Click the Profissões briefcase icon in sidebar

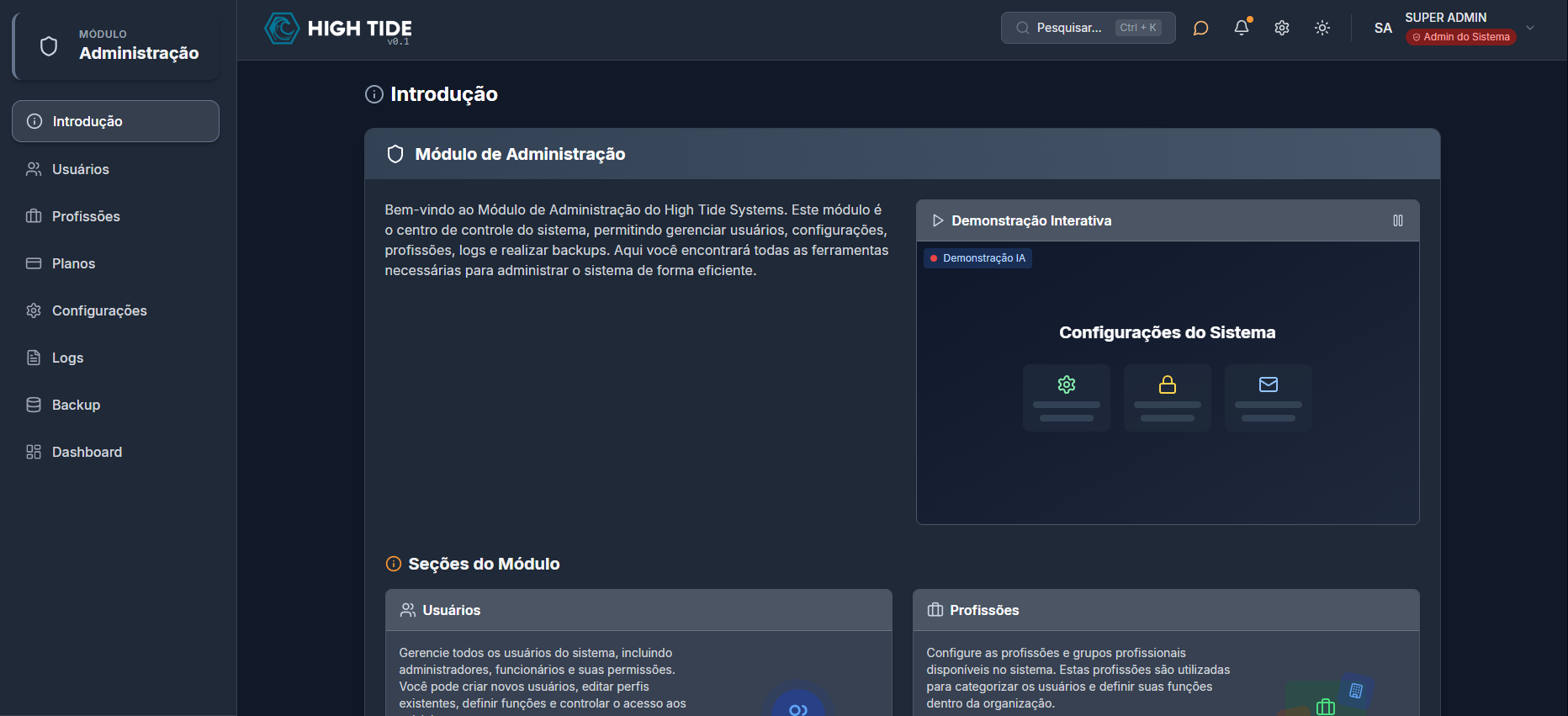pyautogui.click(x=34, y=216)
